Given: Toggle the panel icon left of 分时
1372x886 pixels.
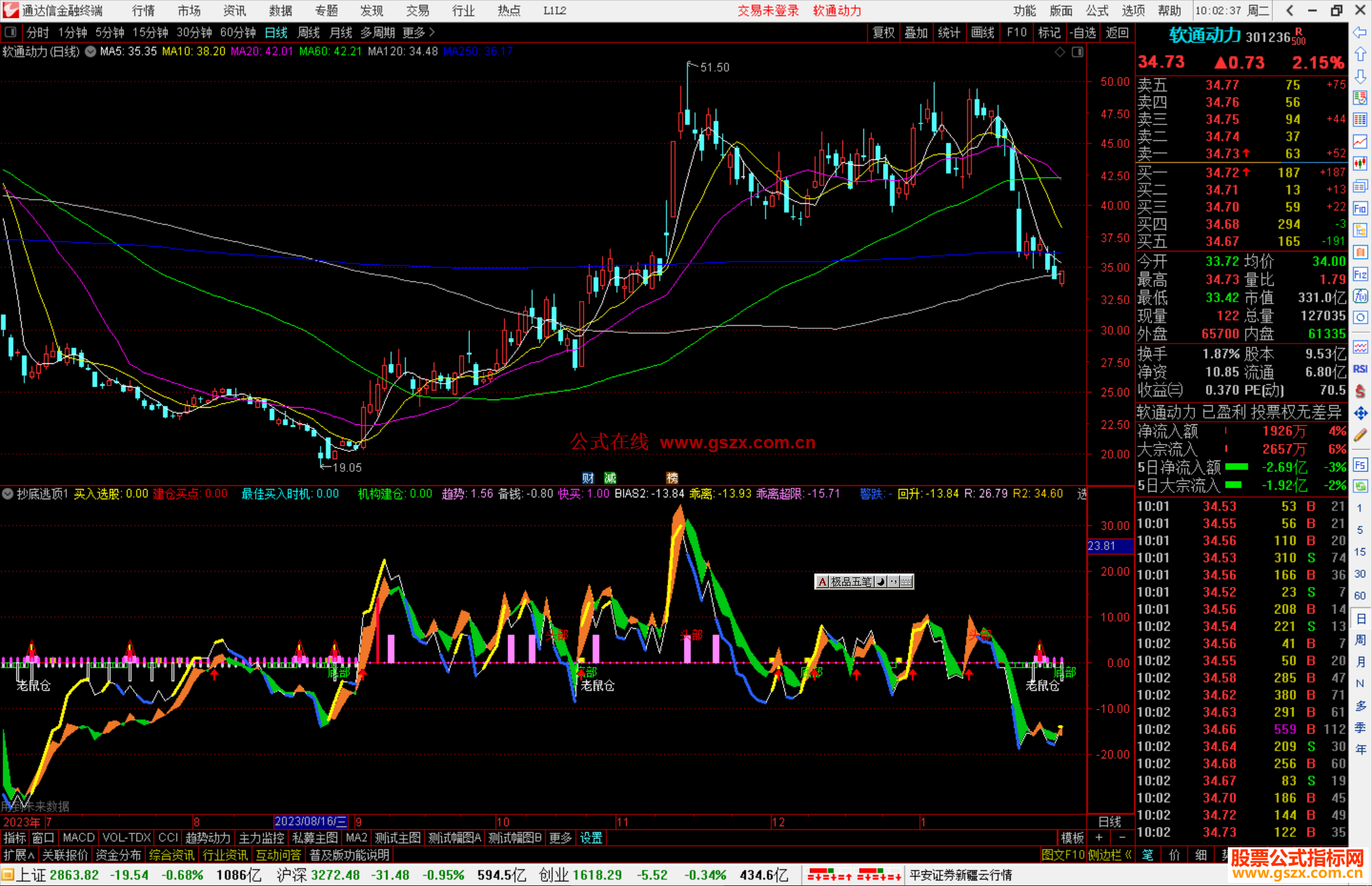Looking at the screenshot, I should click(x=11, y=32).
